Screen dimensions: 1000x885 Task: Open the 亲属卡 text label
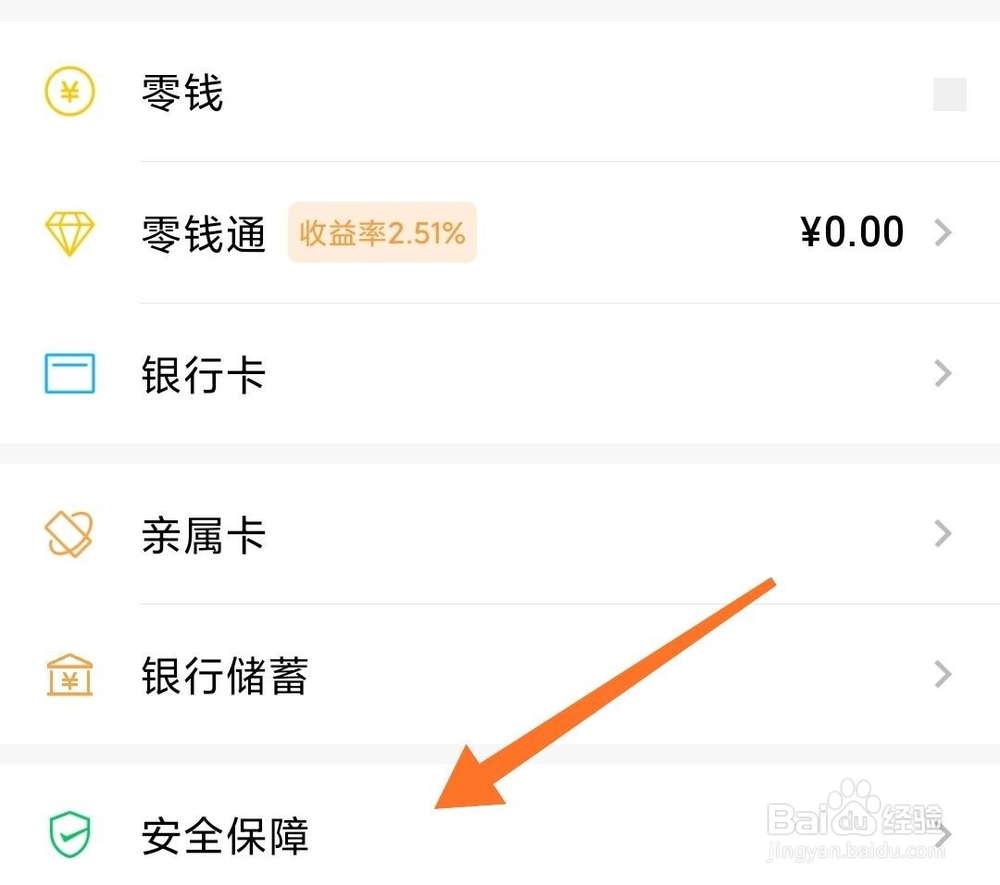[203, 536]
